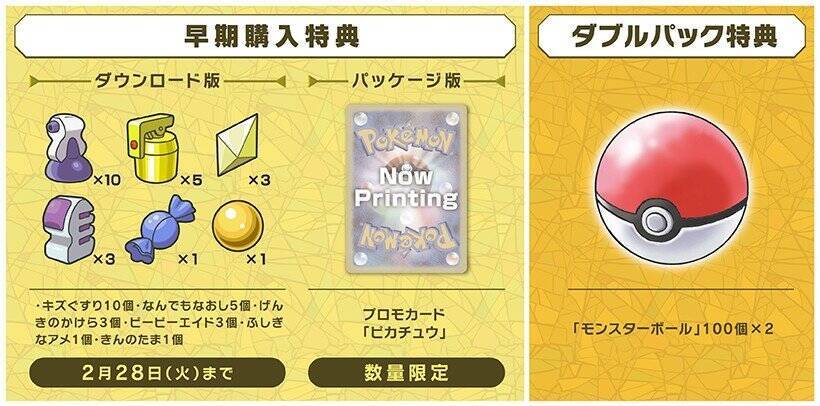Select the ダブルパック特典 header banner
820x406 pixels.
671,36
